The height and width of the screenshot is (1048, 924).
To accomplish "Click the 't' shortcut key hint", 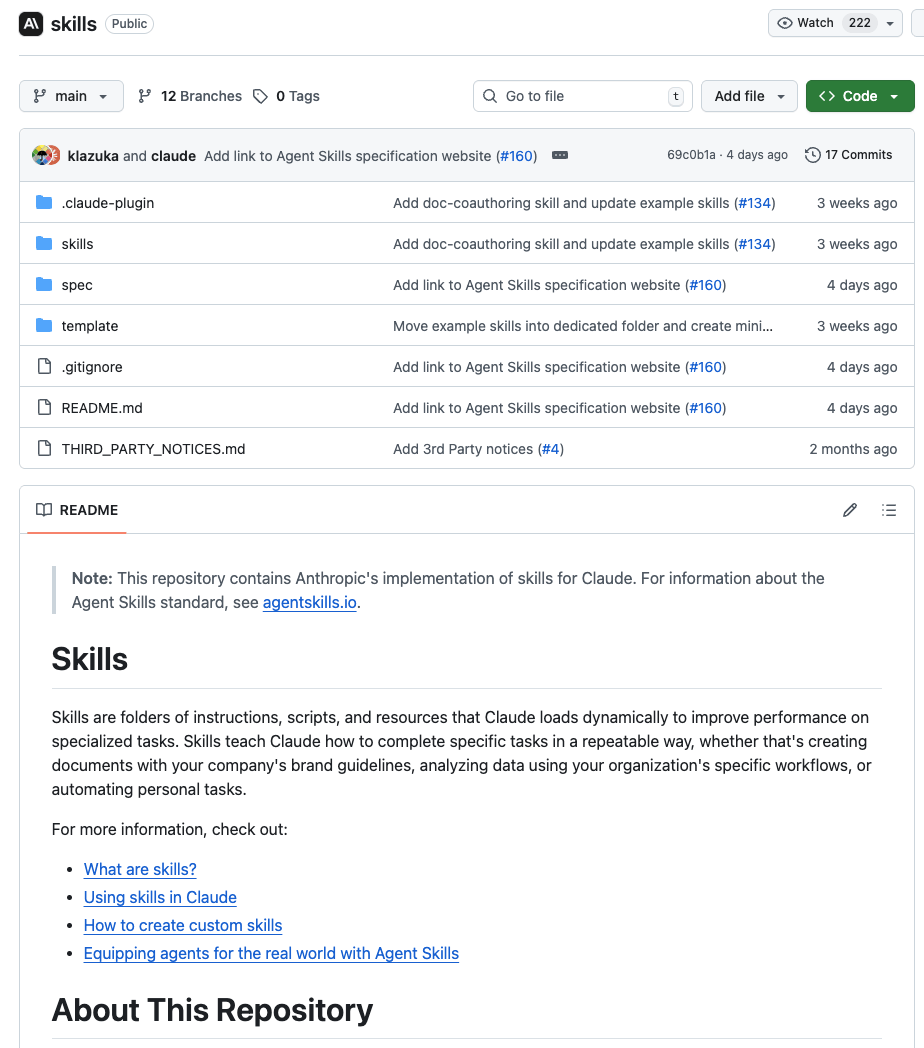I will (676, 96).
